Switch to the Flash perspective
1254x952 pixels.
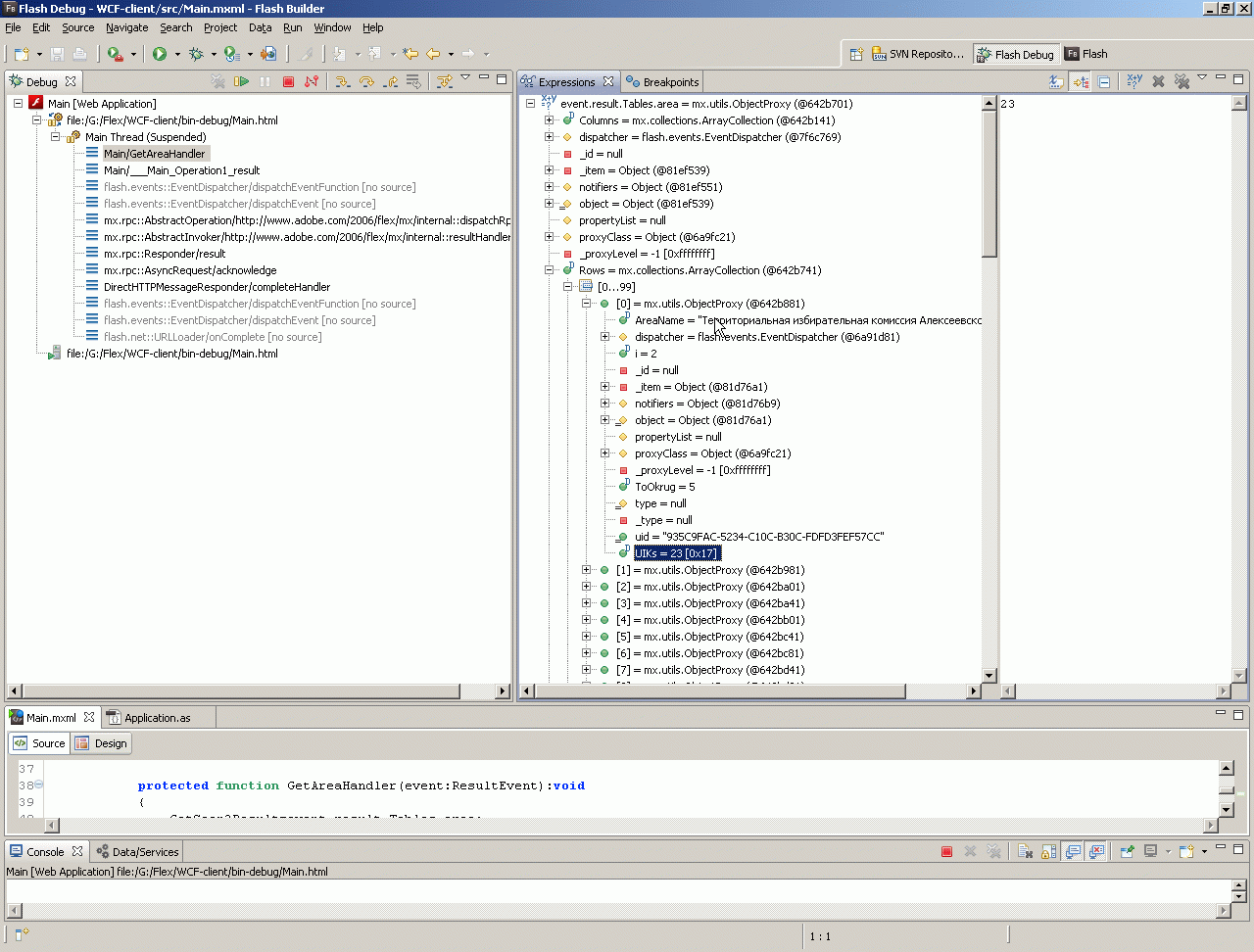point(1086,54)
